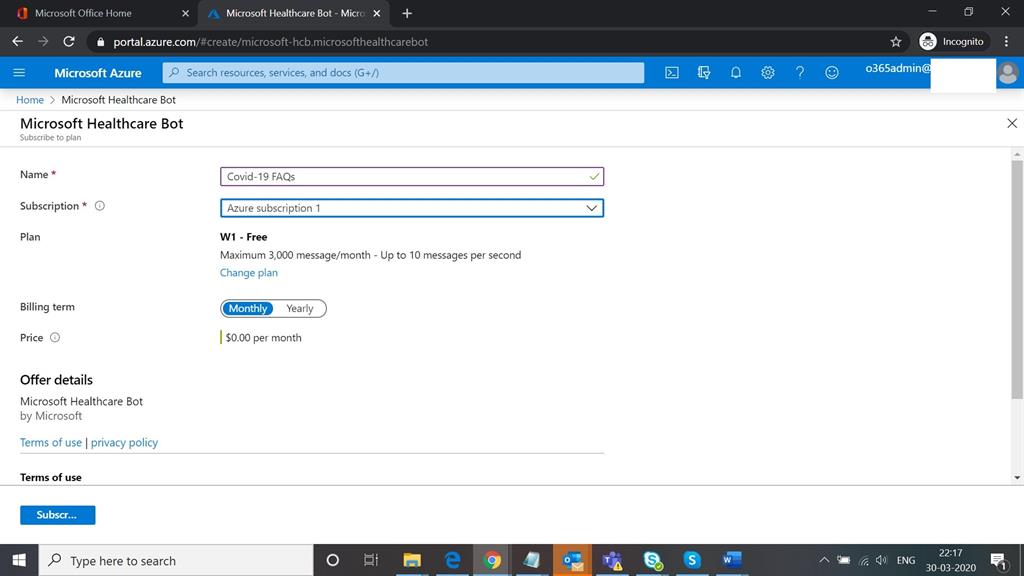Open the directory and subscription filter icon
Image resolution: width=1024 pixels, height=576 pixels.
coord(704,72)
